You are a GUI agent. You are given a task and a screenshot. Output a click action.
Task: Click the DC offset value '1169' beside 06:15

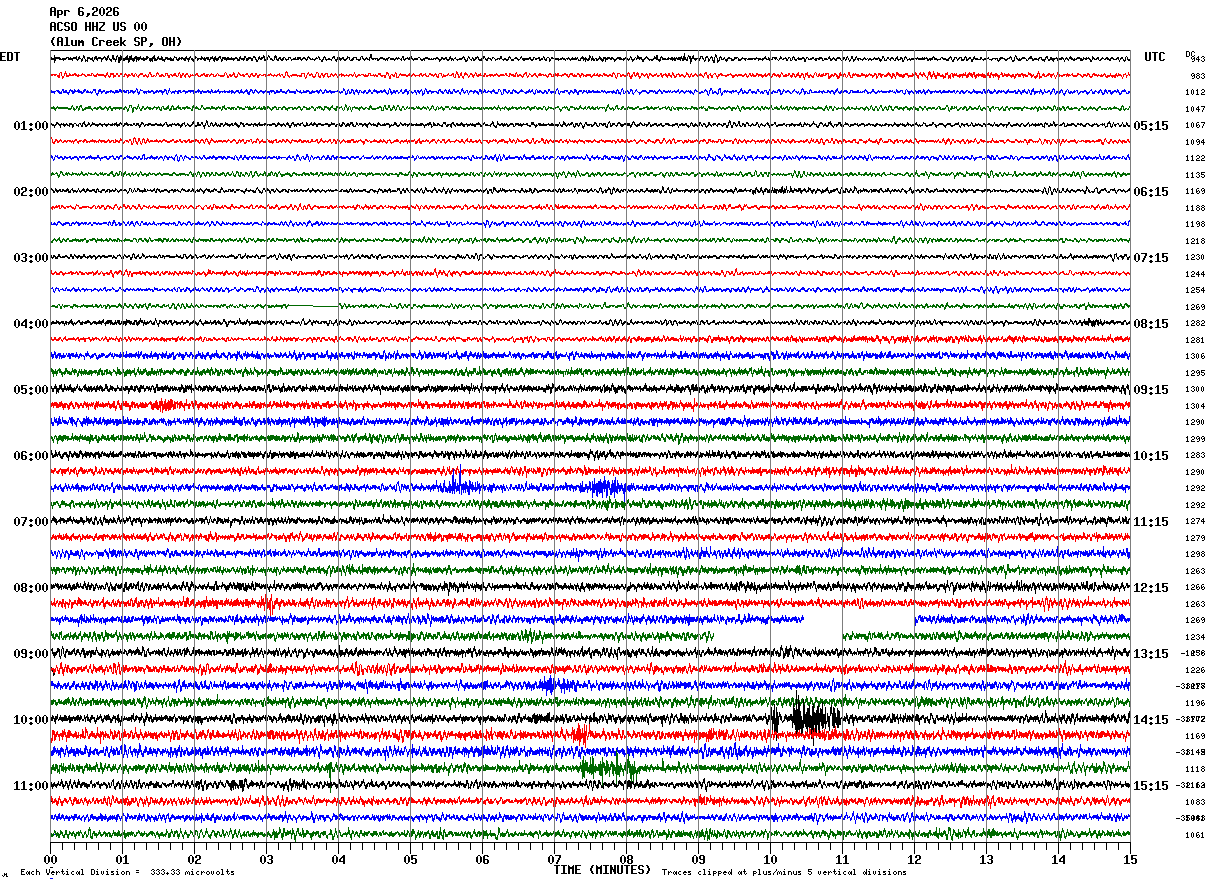[1196, 192]
